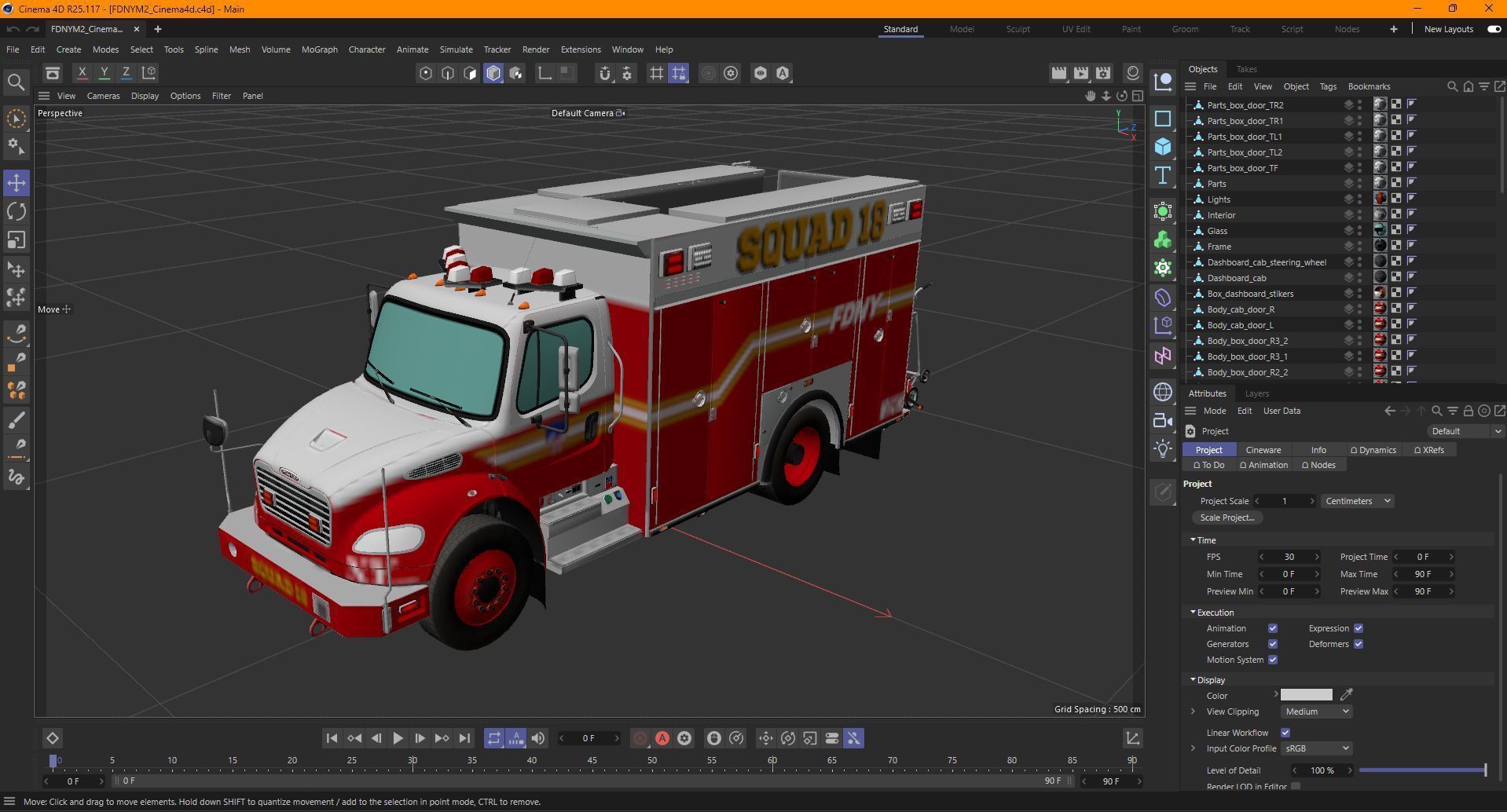Add a Camera object from side palette
1507x812 pixels.
click(1163, 420)
